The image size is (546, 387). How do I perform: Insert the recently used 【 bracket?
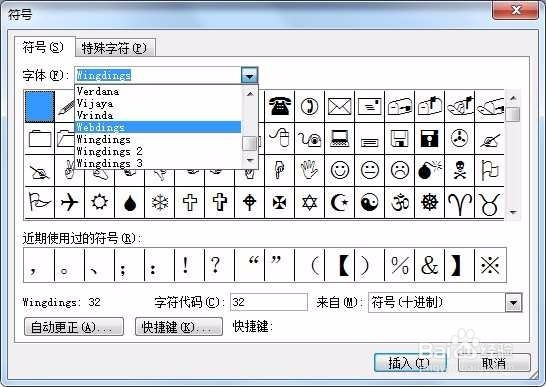(x=340, y=265)
